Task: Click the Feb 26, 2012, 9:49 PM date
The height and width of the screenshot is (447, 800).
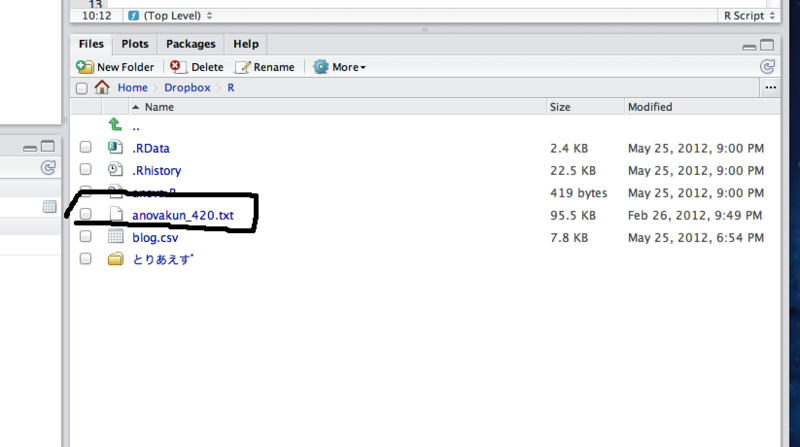Action: 695,215
